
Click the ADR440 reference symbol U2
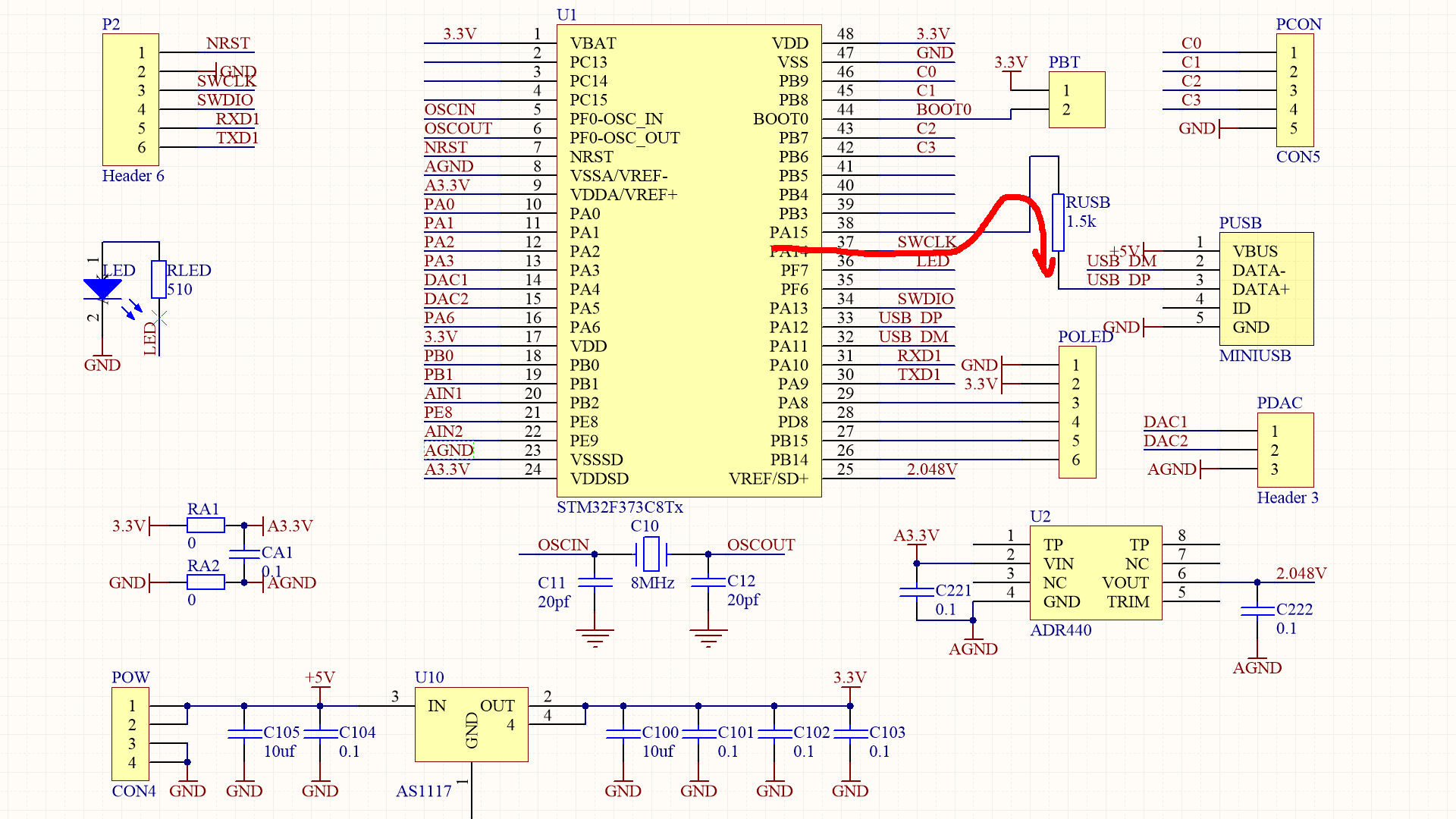point(1095,574)
